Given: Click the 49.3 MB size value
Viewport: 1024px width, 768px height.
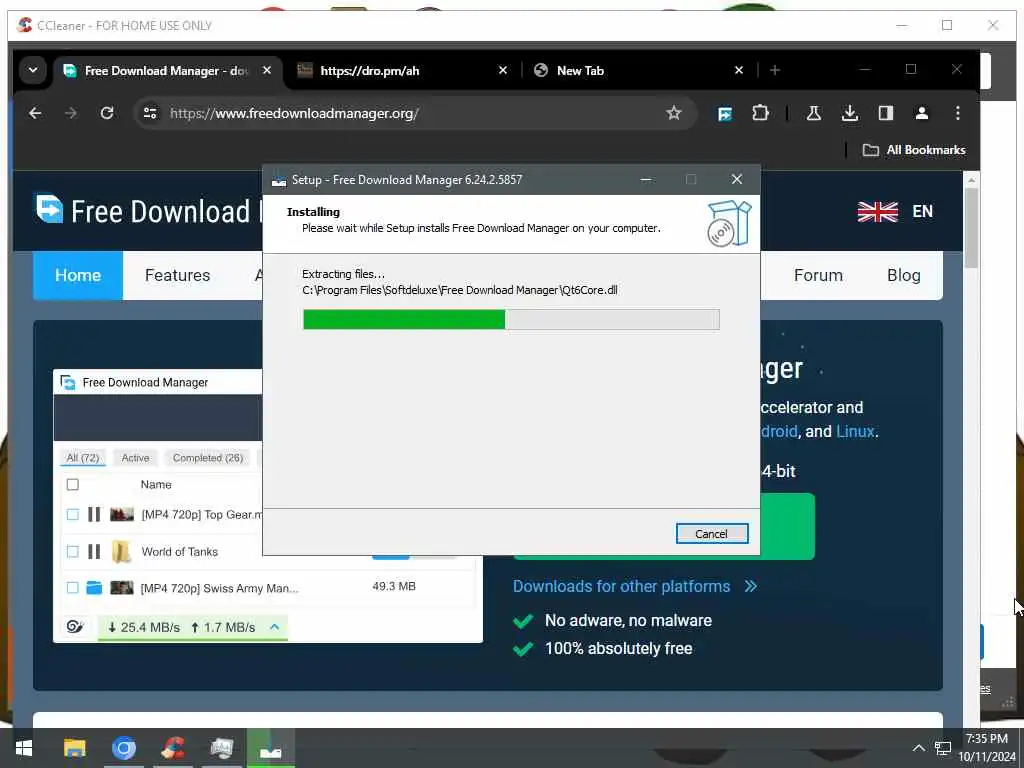Looking at the screenshot, I should (394, 586).
